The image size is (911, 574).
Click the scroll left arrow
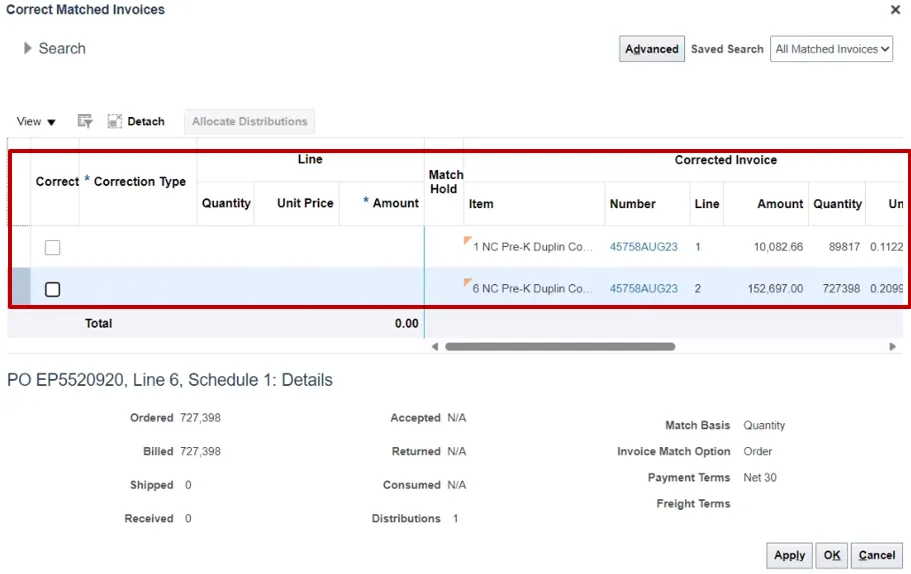435,347
